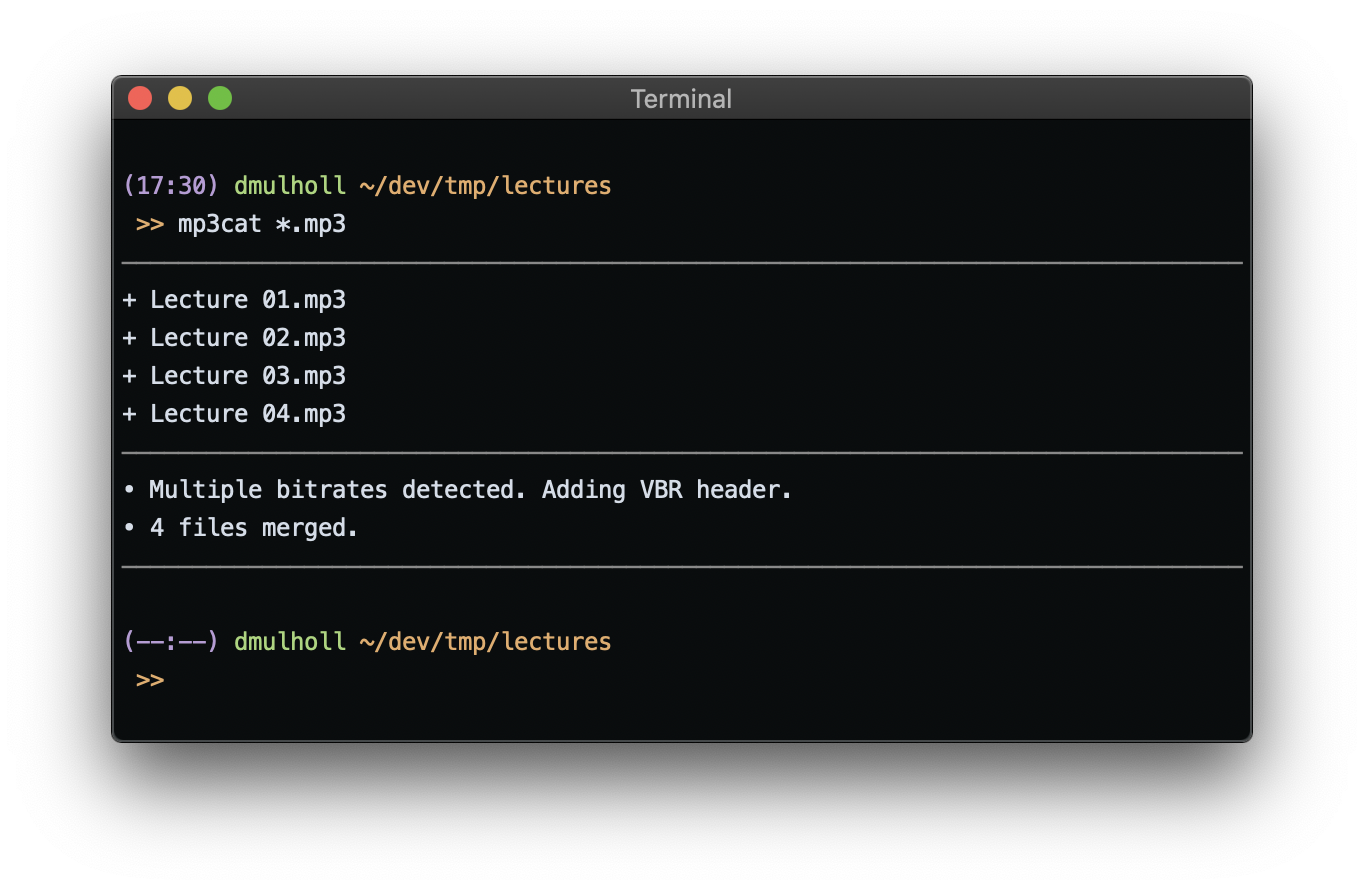Click the Lecture 02.mp3 output line
This screenshot has height=890, width=1364.
tap(234, 338)
